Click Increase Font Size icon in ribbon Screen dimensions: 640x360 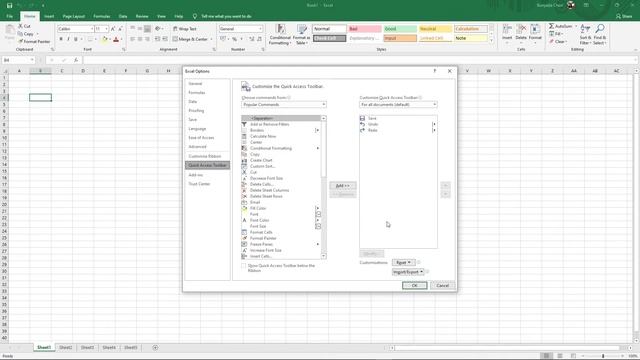pos(113,29)
